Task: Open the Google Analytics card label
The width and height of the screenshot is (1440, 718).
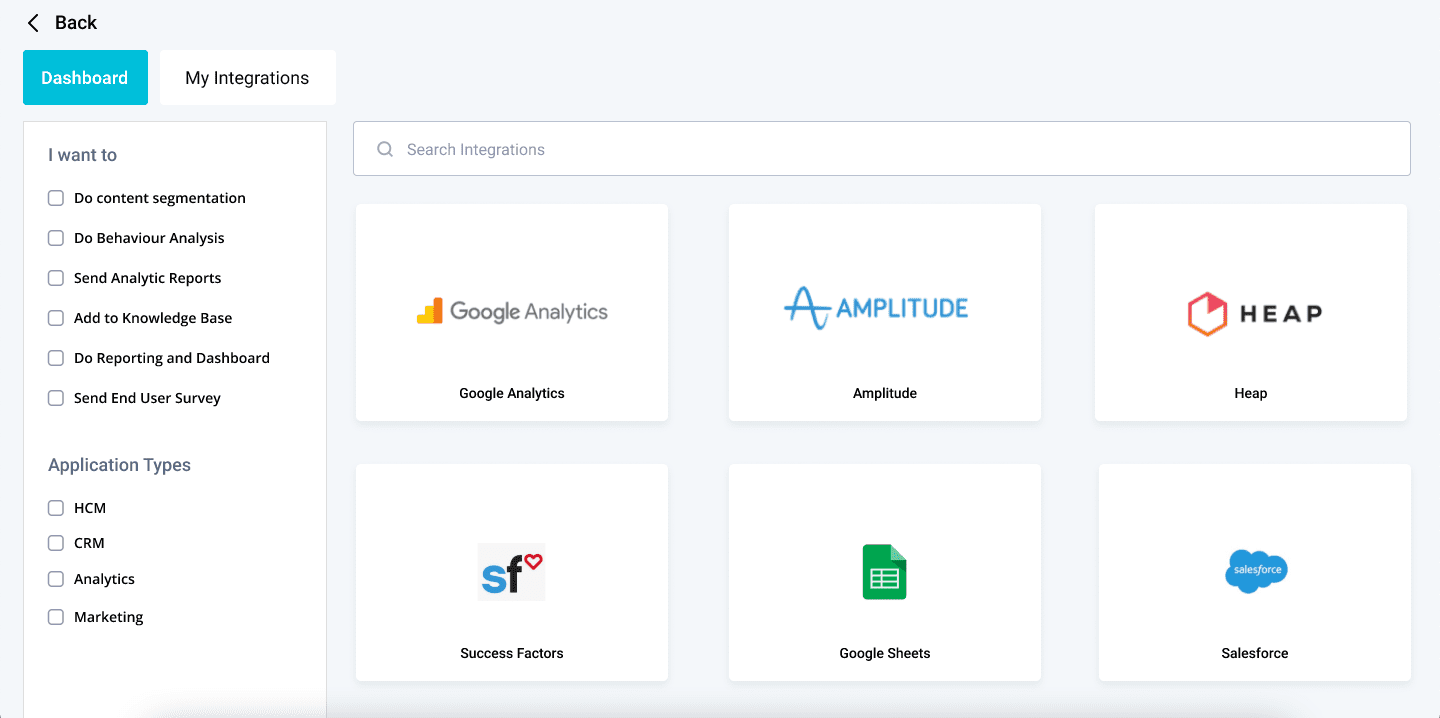Action: tap(512, 393)
